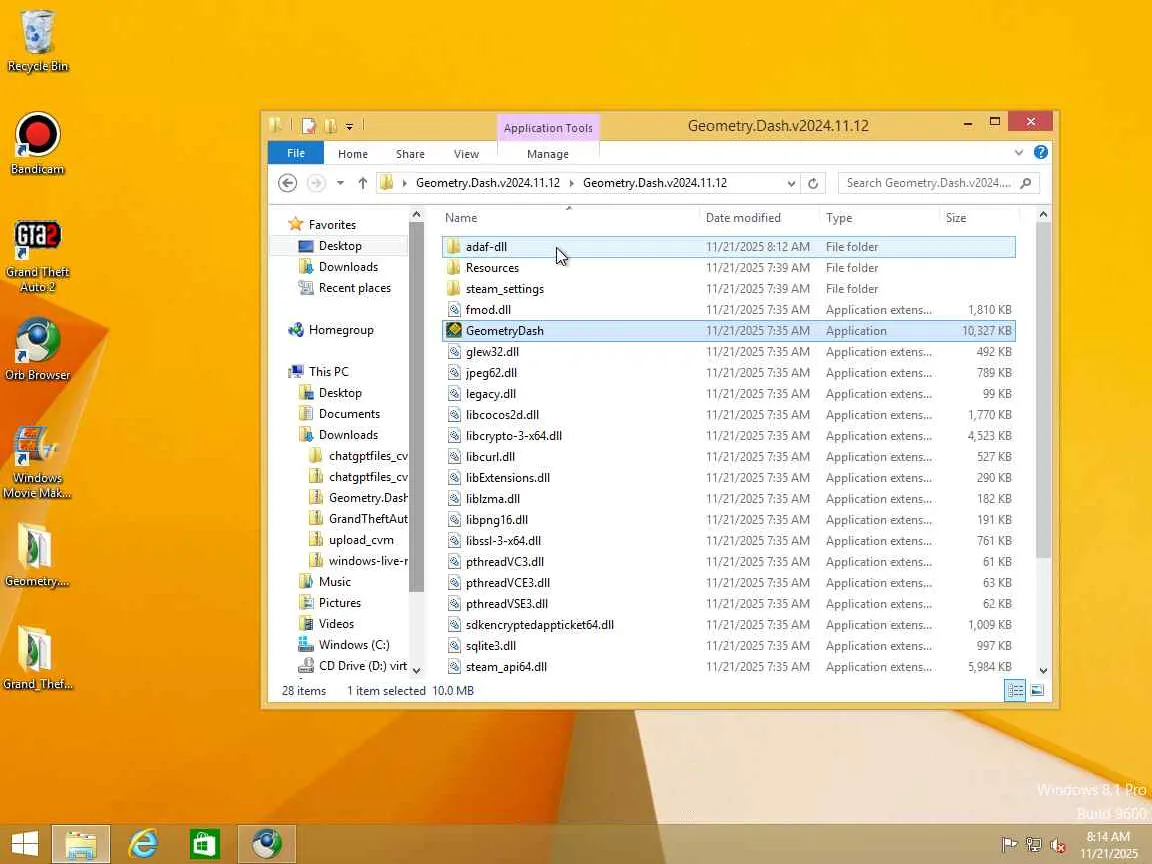The width and height of the screenshot is (1152, 864).
Task: Switch to the View ribbon tab
Action: coord(466,154)
